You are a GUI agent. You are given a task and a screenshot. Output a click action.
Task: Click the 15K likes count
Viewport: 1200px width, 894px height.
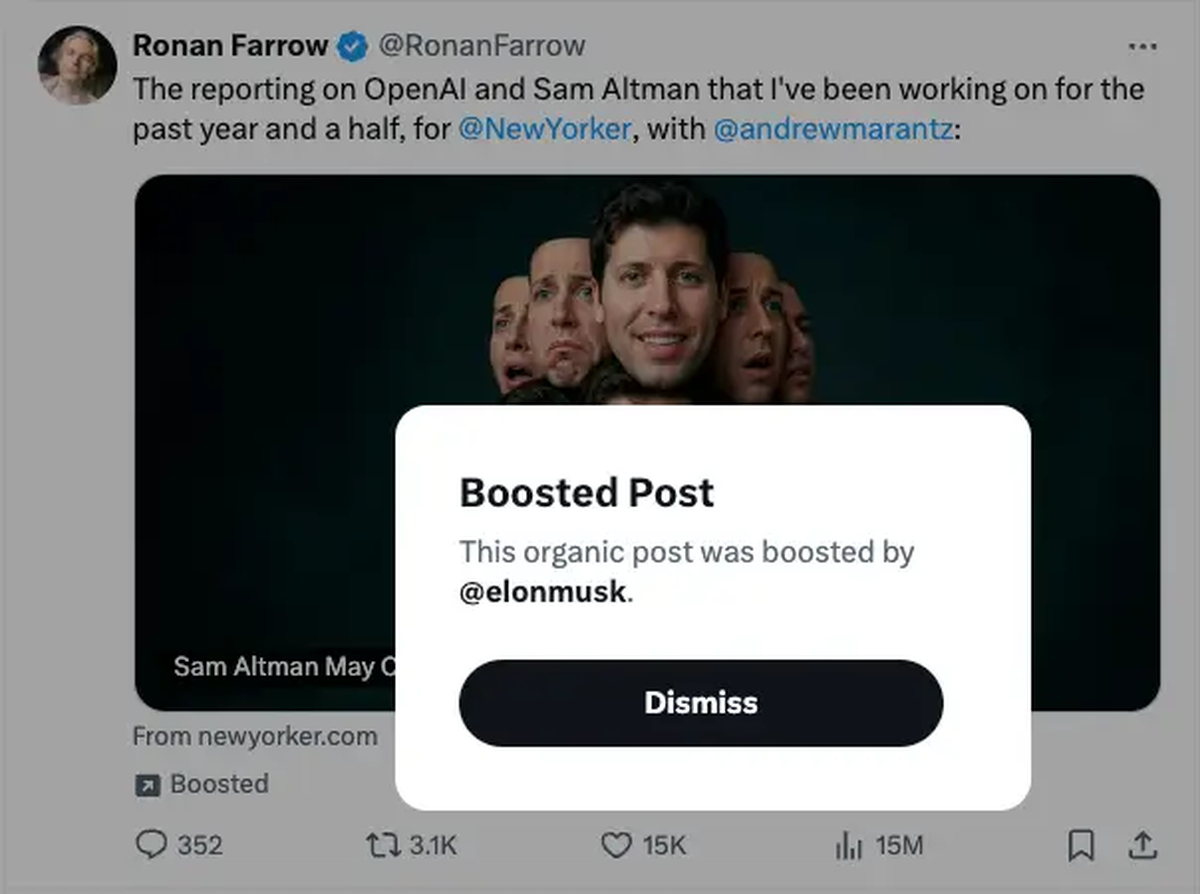point(660,845)
